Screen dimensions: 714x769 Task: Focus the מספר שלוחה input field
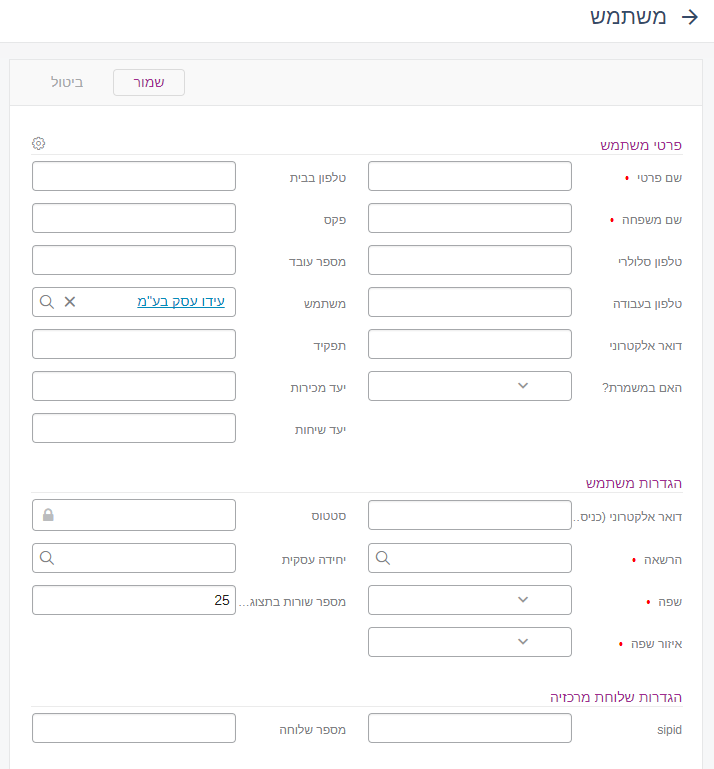click(x=134, y=728)
